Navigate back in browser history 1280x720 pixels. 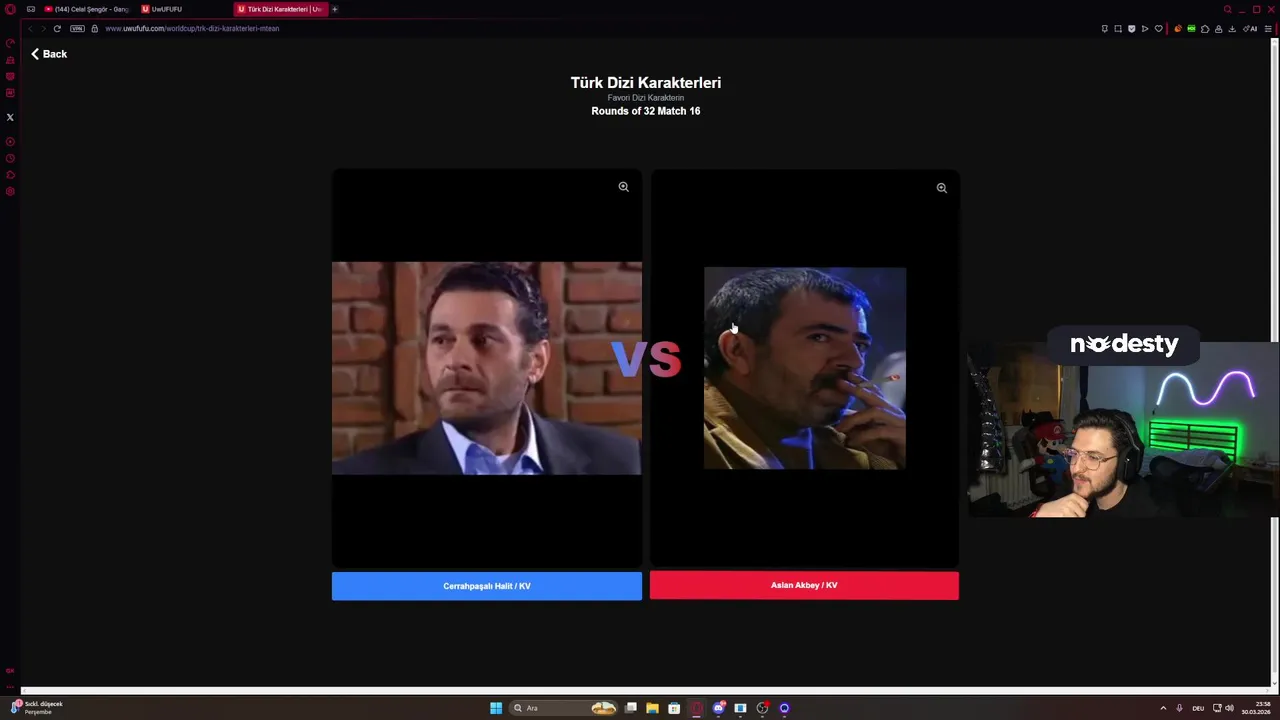(30, 28)
